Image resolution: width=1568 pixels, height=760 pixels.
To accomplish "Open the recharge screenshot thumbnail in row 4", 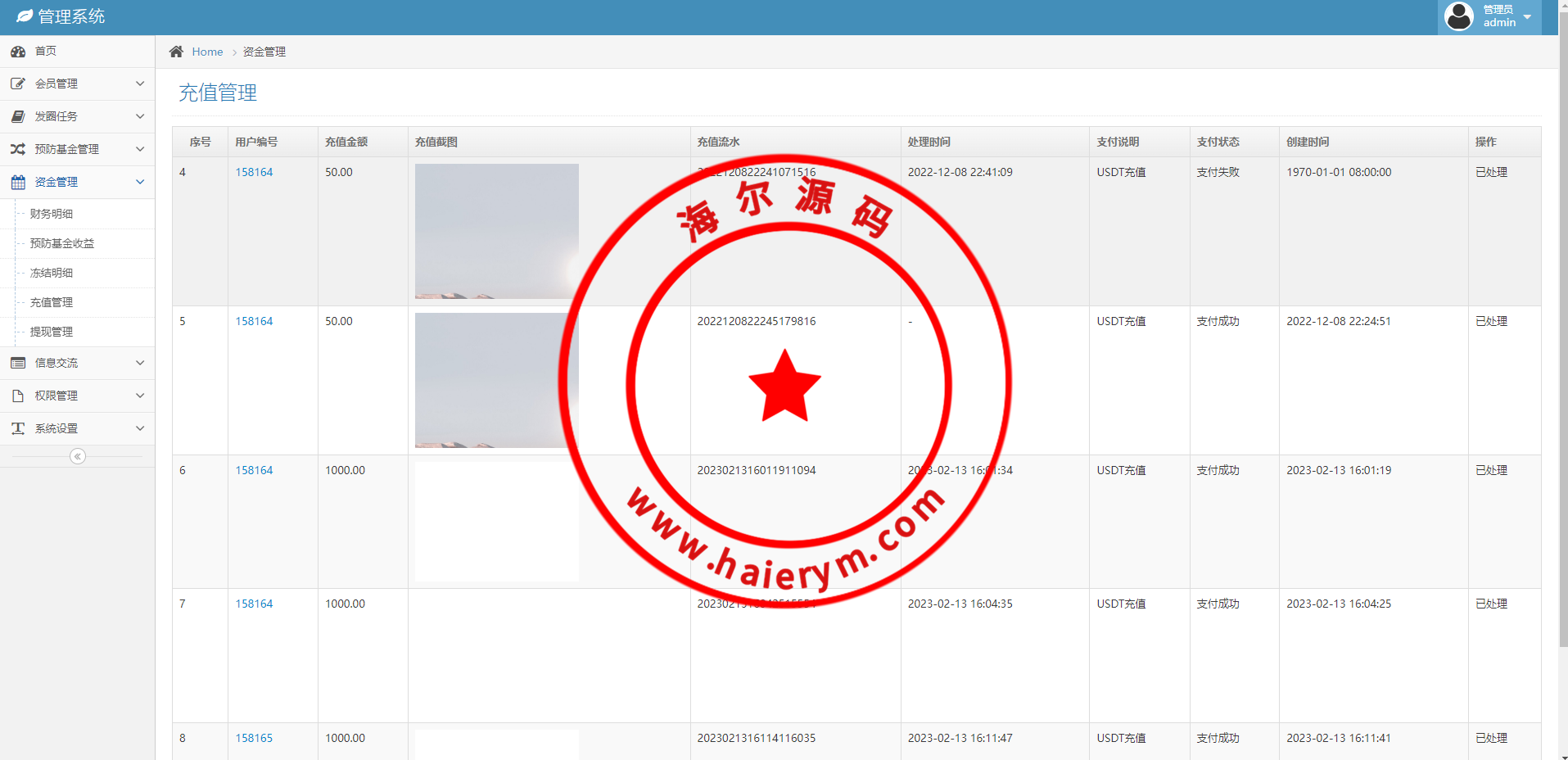I will coord(496,231).
